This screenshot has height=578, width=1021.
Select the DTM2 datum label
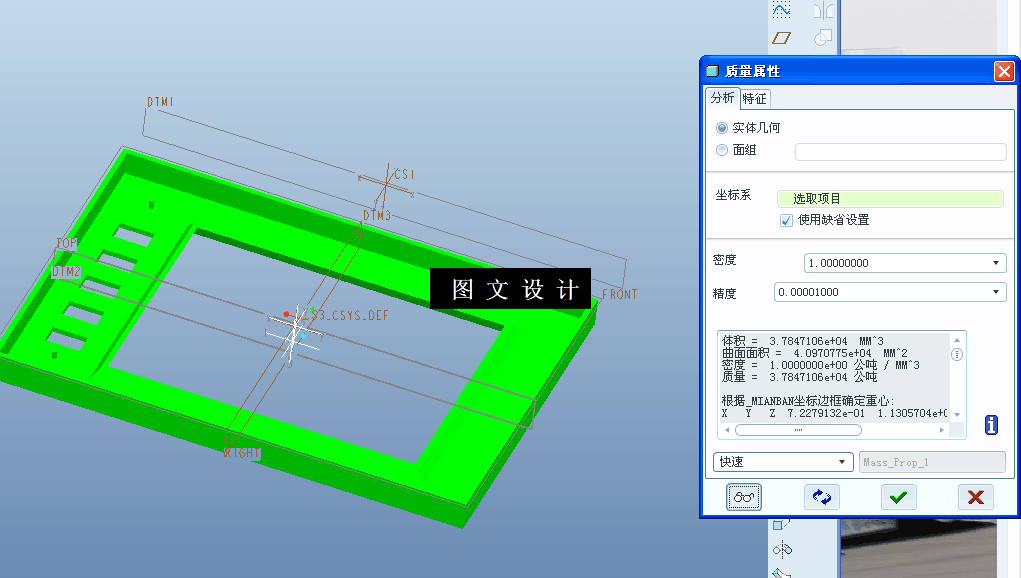66,271
